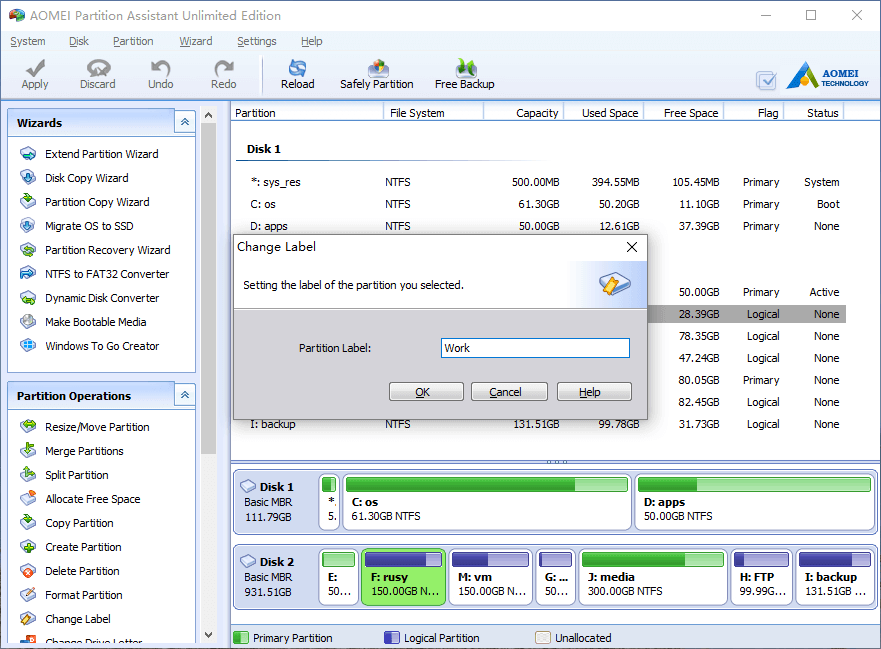Screen dimensions: 881x649
Task: Choose Change Label in sidebar
Action: pyautogui.click(x=66, y=619)
